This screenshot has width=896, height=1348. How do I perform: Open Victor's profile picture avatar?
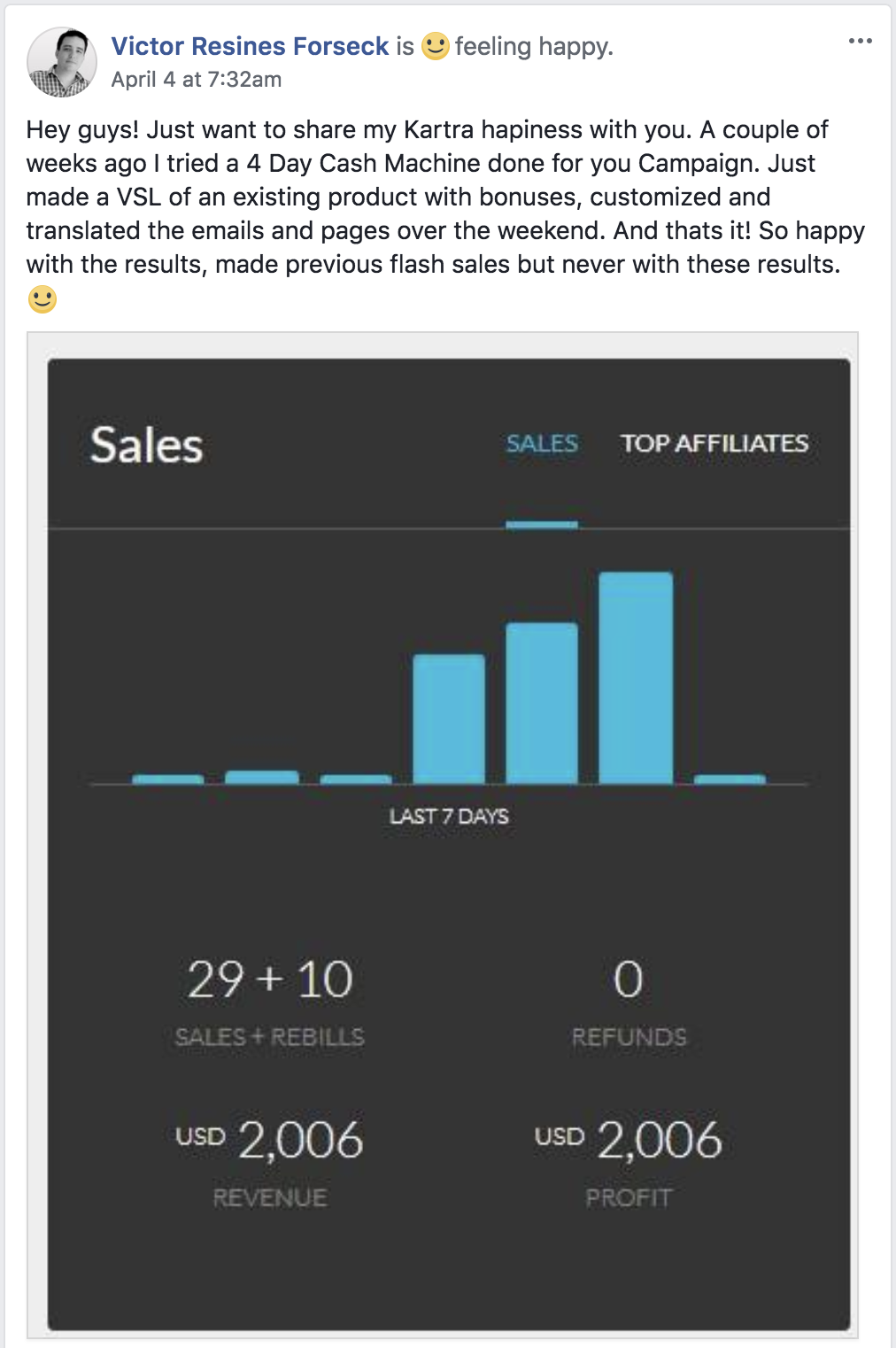[x=61, y=62]
